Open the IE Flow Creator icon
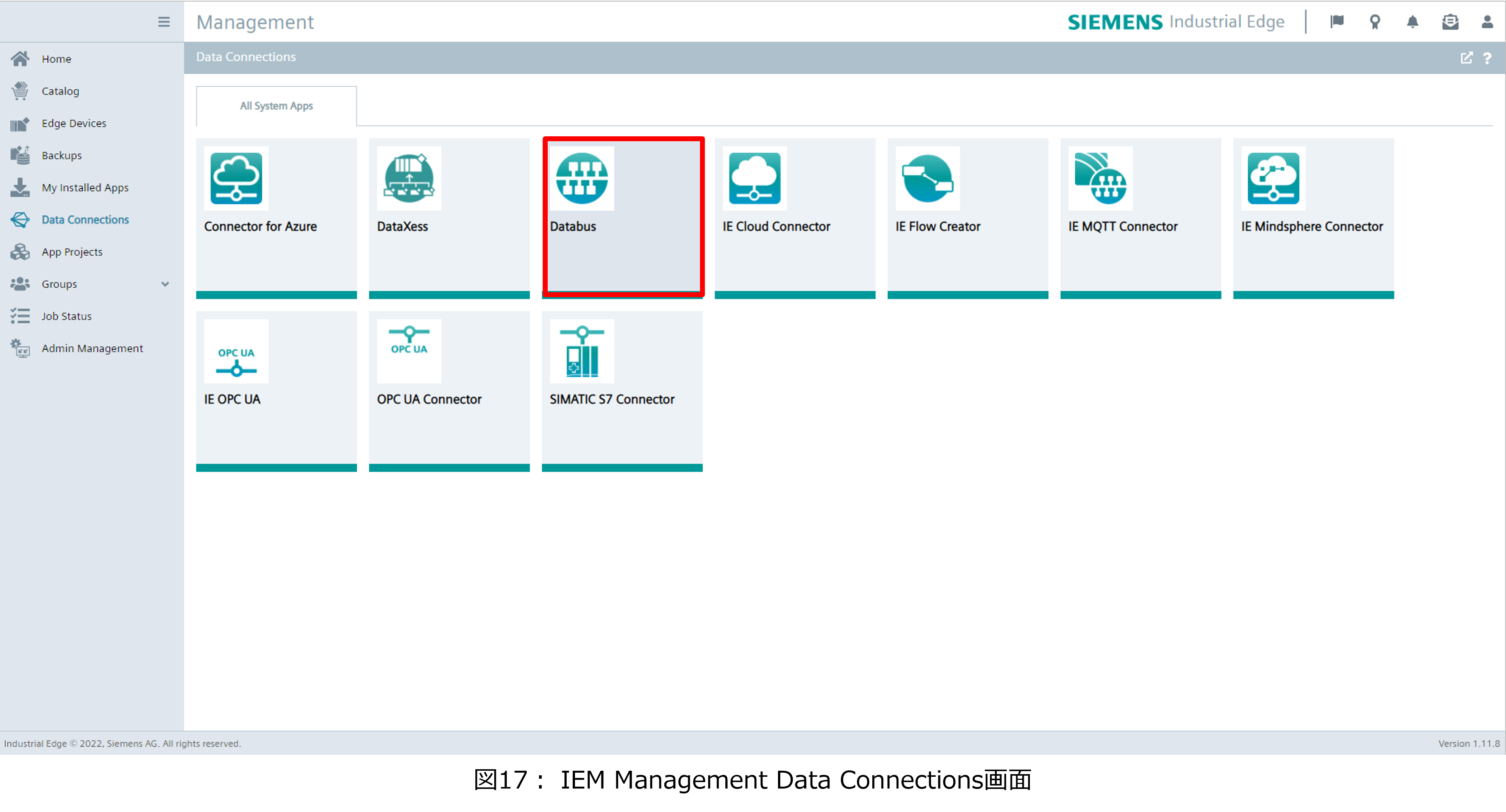1506x812 pixels. click(x=927, y=178)
